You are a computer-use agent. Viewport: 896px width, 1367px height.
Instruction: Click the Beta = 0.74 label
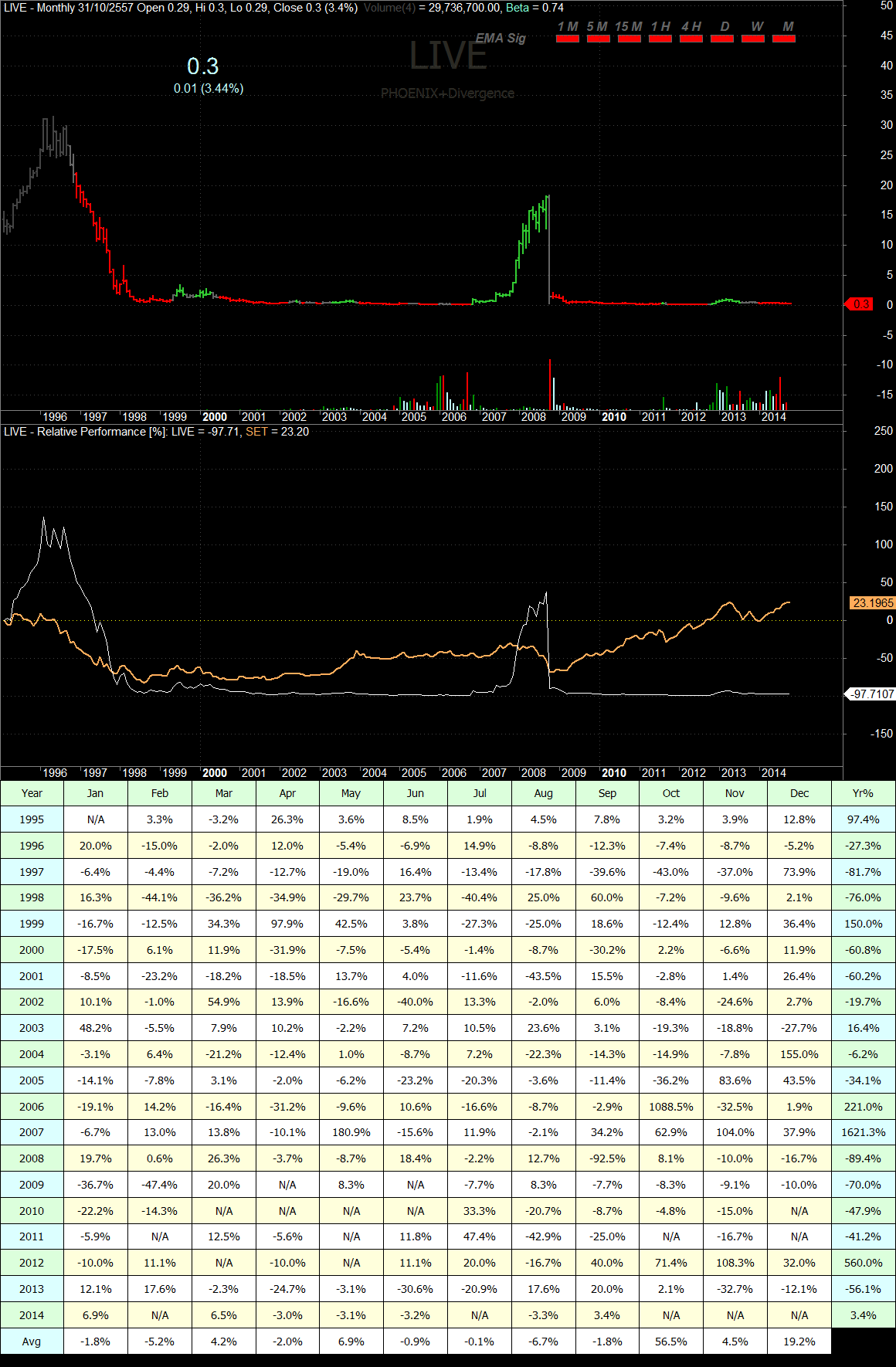click(x=535, y=8)
